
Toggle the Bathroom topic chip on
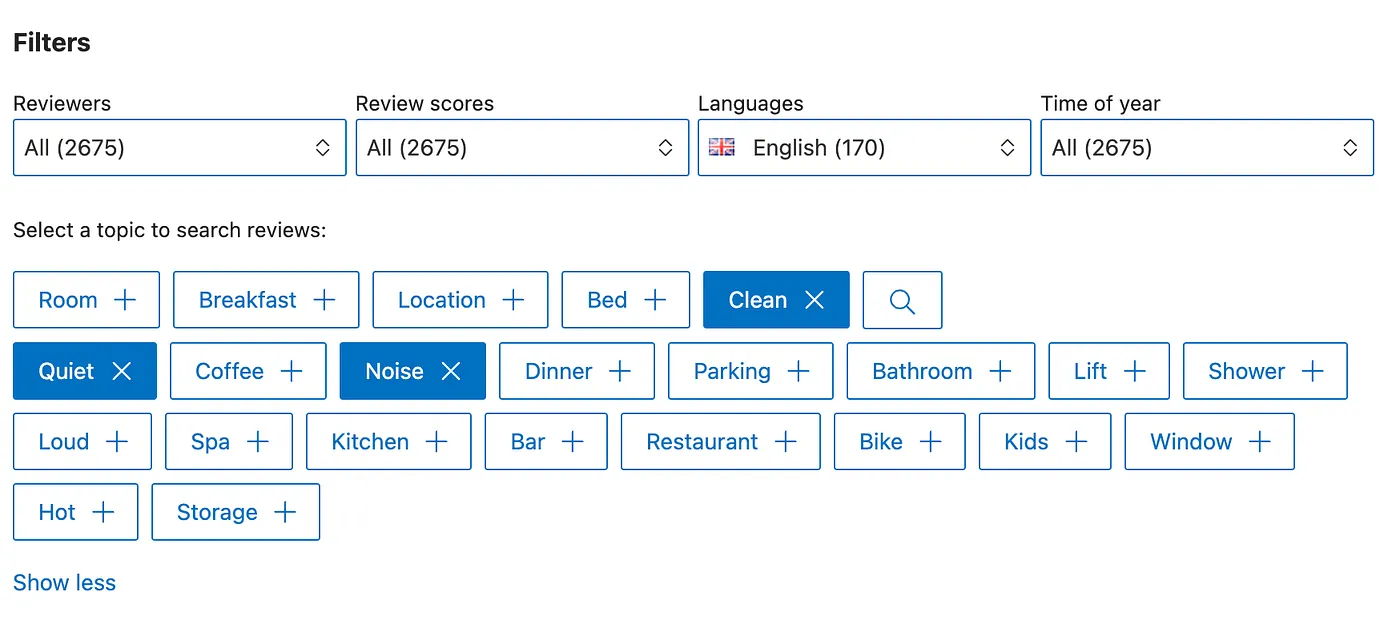(x=940, y=371)
